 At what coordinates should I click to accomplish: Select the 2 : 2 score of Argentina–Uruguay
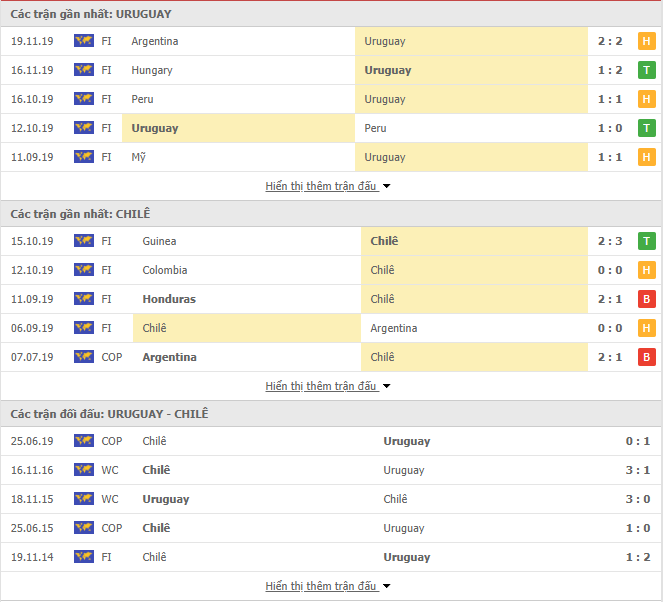[x=610, y=41]
